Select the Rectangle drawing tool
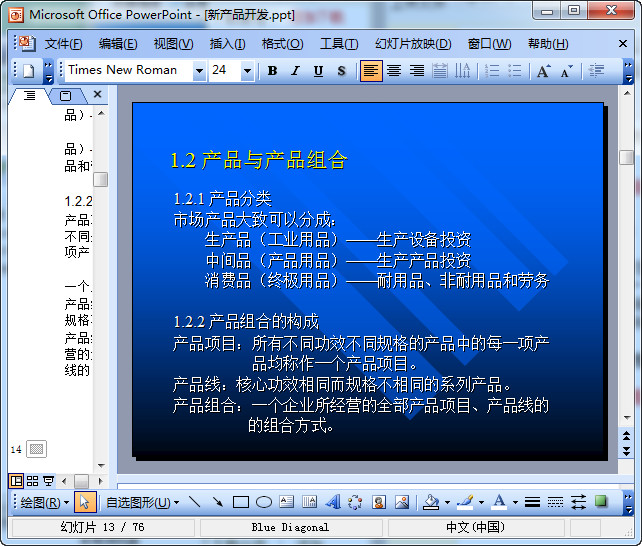This screenshot has height=546, width=642. [241, 502]
